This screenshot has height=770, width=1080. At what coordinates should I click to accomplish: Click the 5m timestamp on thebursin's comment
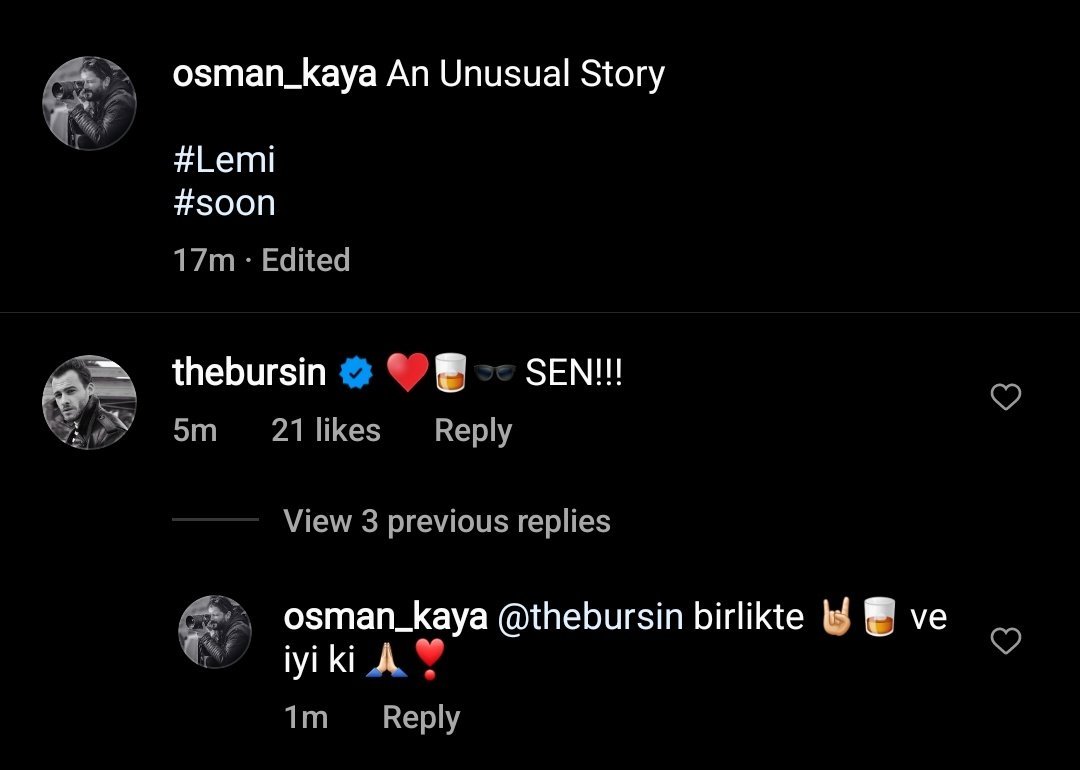tap(194, 431)
